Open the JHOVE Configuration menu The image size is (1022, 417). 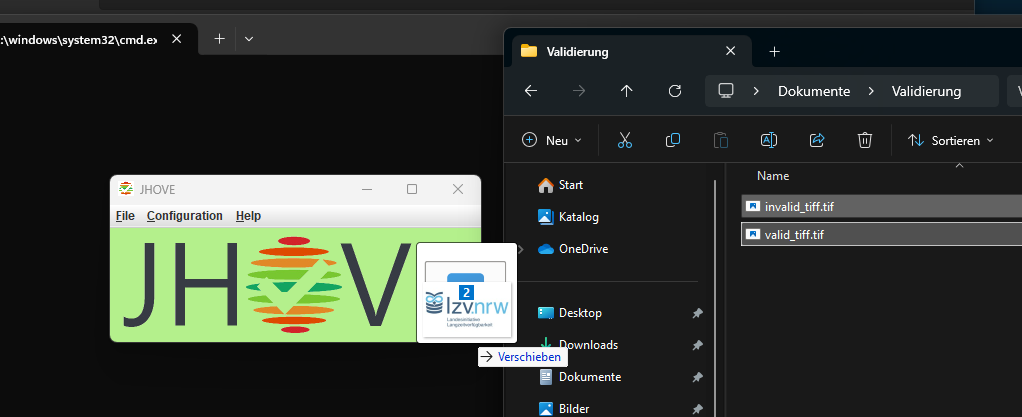184,216
